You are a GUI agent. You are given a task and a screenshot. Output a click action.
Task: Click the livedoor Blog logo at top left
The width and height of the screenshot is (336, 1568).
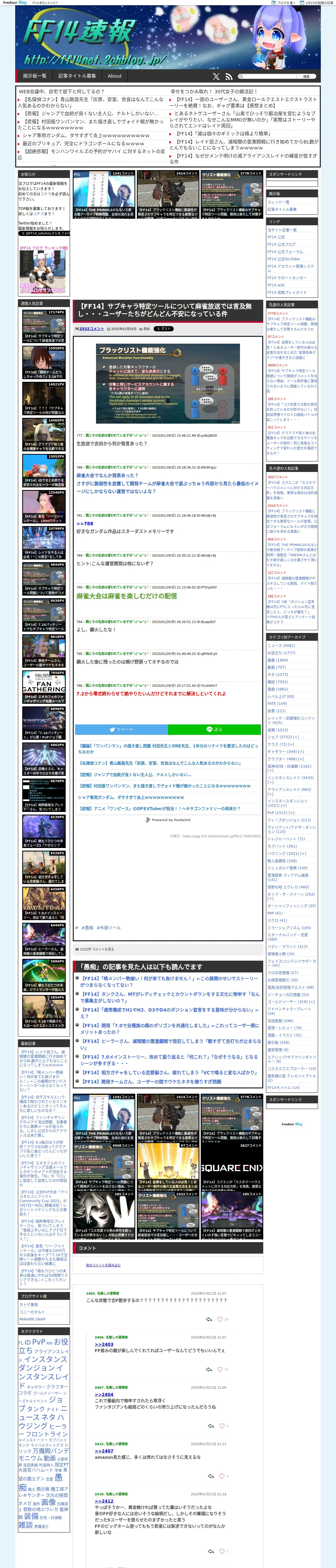coord(15,2)
